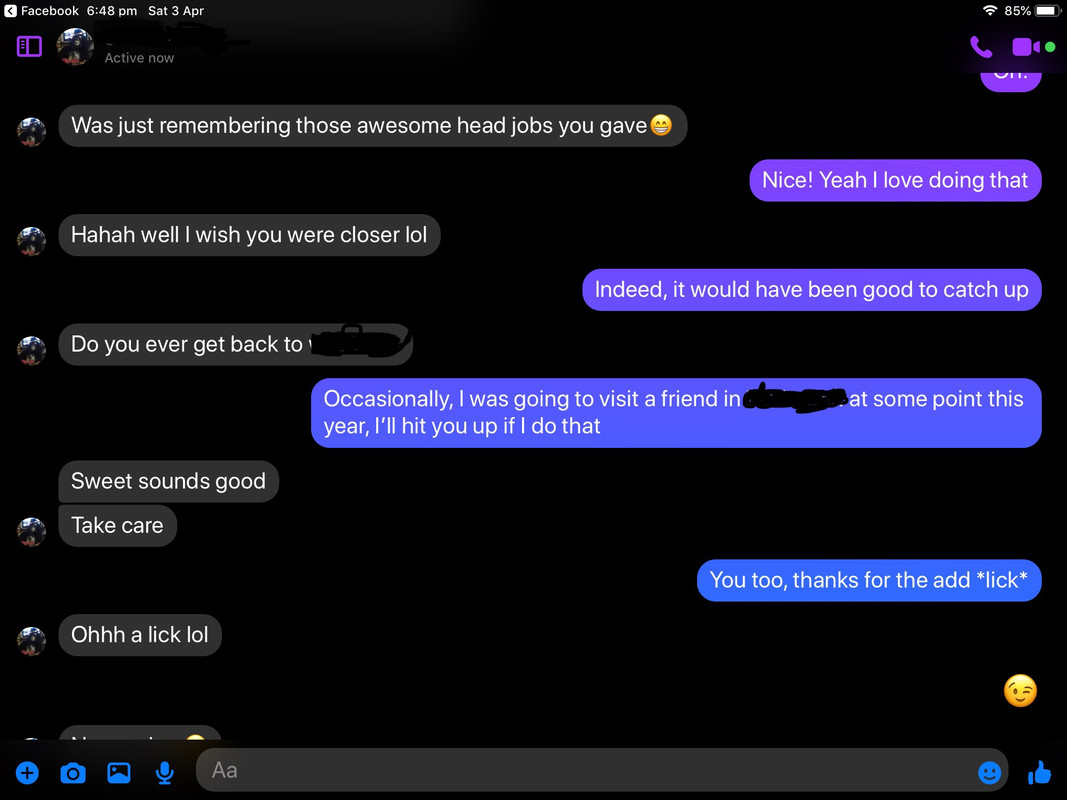The height and width of the screenshot is (800, 1067).
Task: Open more actions with the plus icon
Action: click(27, 773)
